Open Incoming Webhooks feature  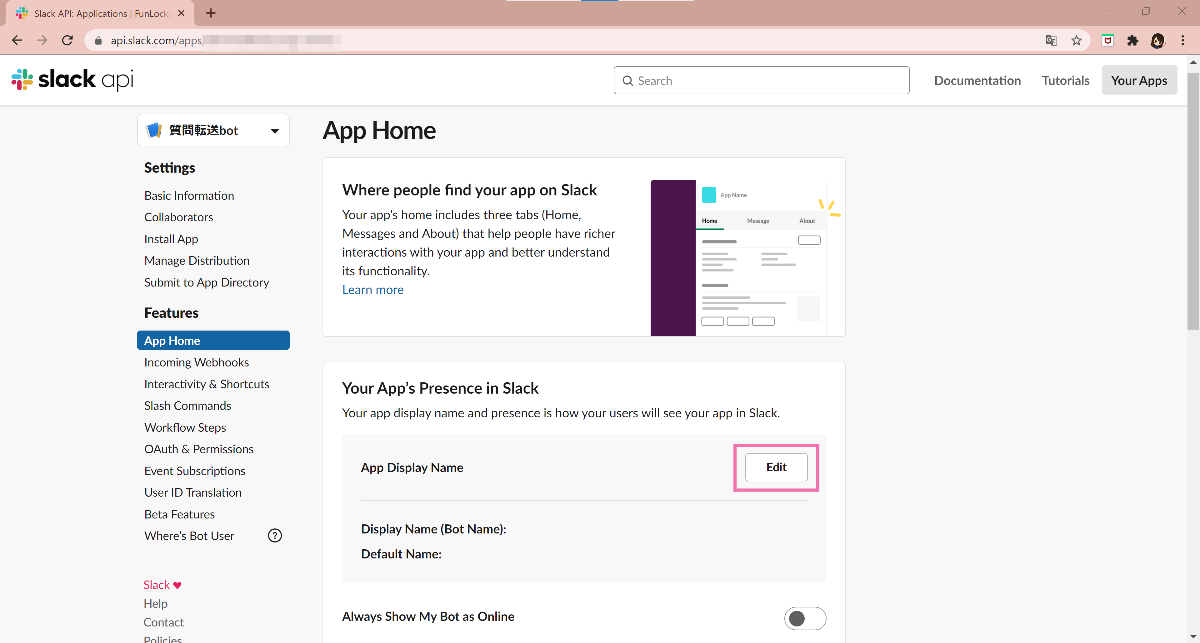[x=196, y=363]
